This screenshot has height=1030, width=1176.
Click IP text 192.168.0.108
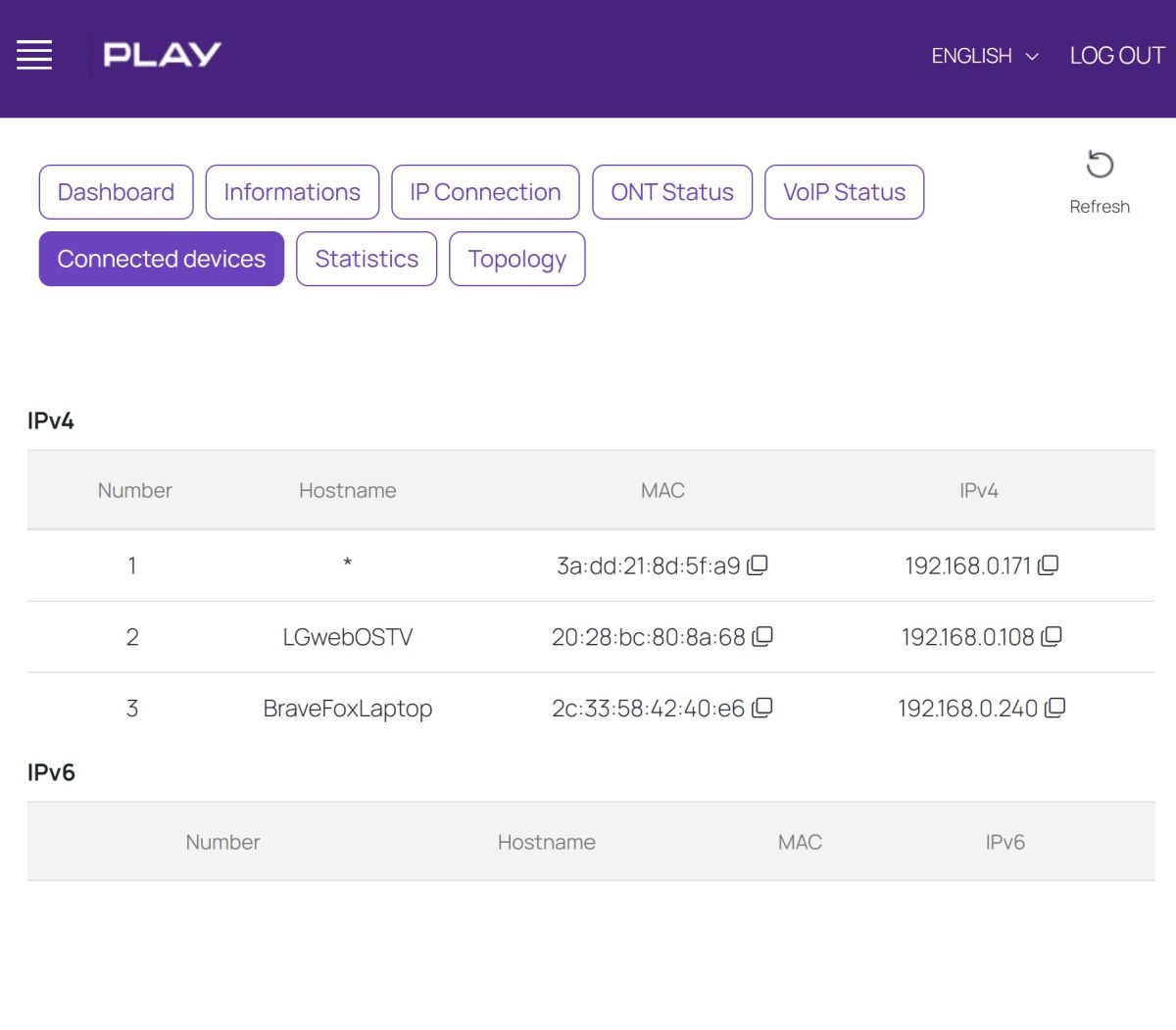tap(968, 637)
